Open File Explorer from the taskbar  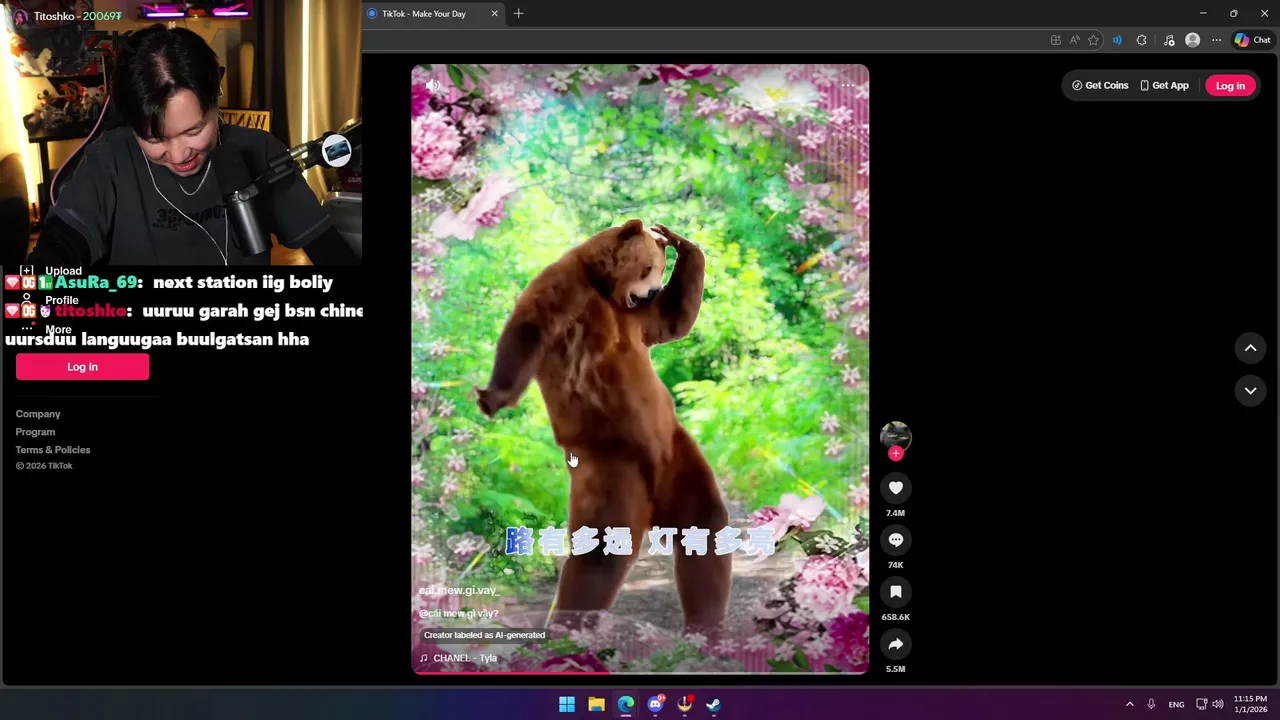[x=596, y=704]
